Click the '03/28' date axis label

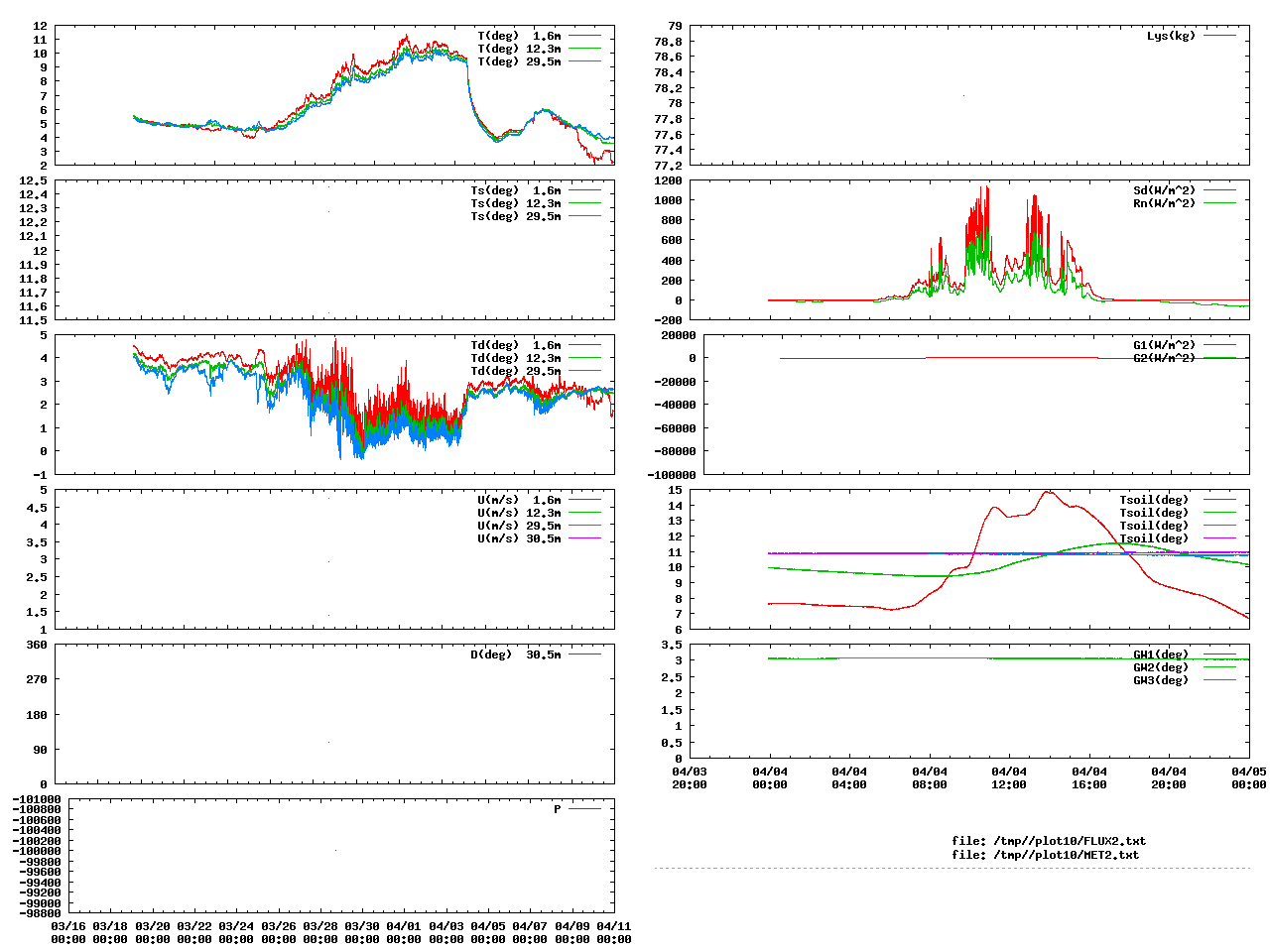tap(320, 926)
